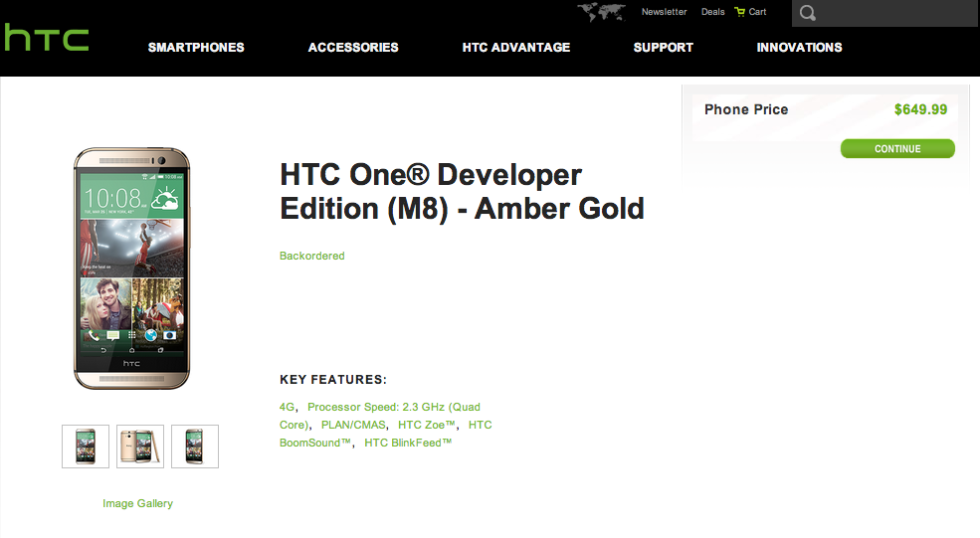Click the HTC logo

coord(46,38)
